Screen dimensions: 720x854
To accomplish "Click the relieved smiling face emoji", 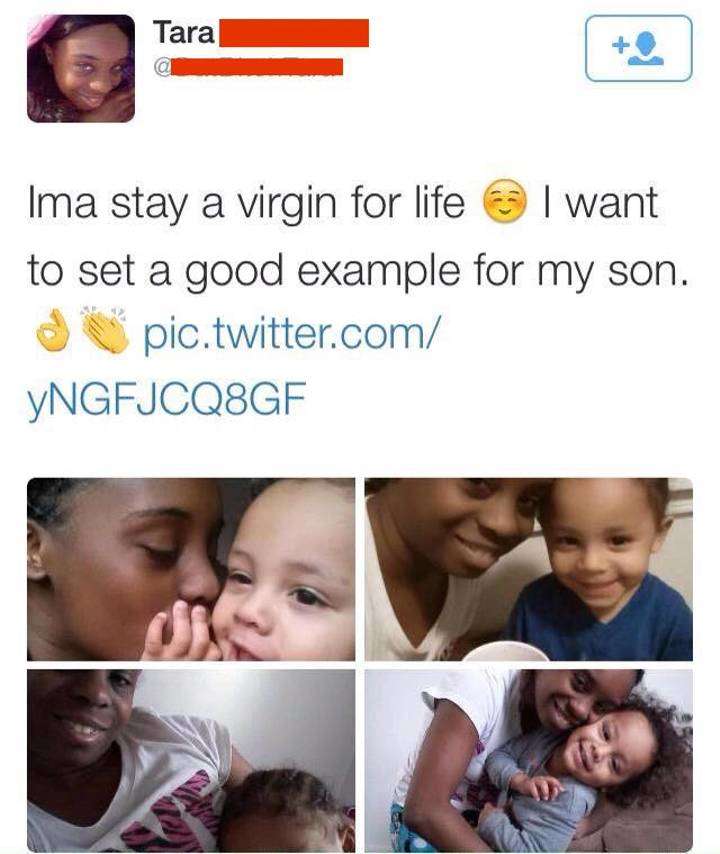I will (505, 200).
